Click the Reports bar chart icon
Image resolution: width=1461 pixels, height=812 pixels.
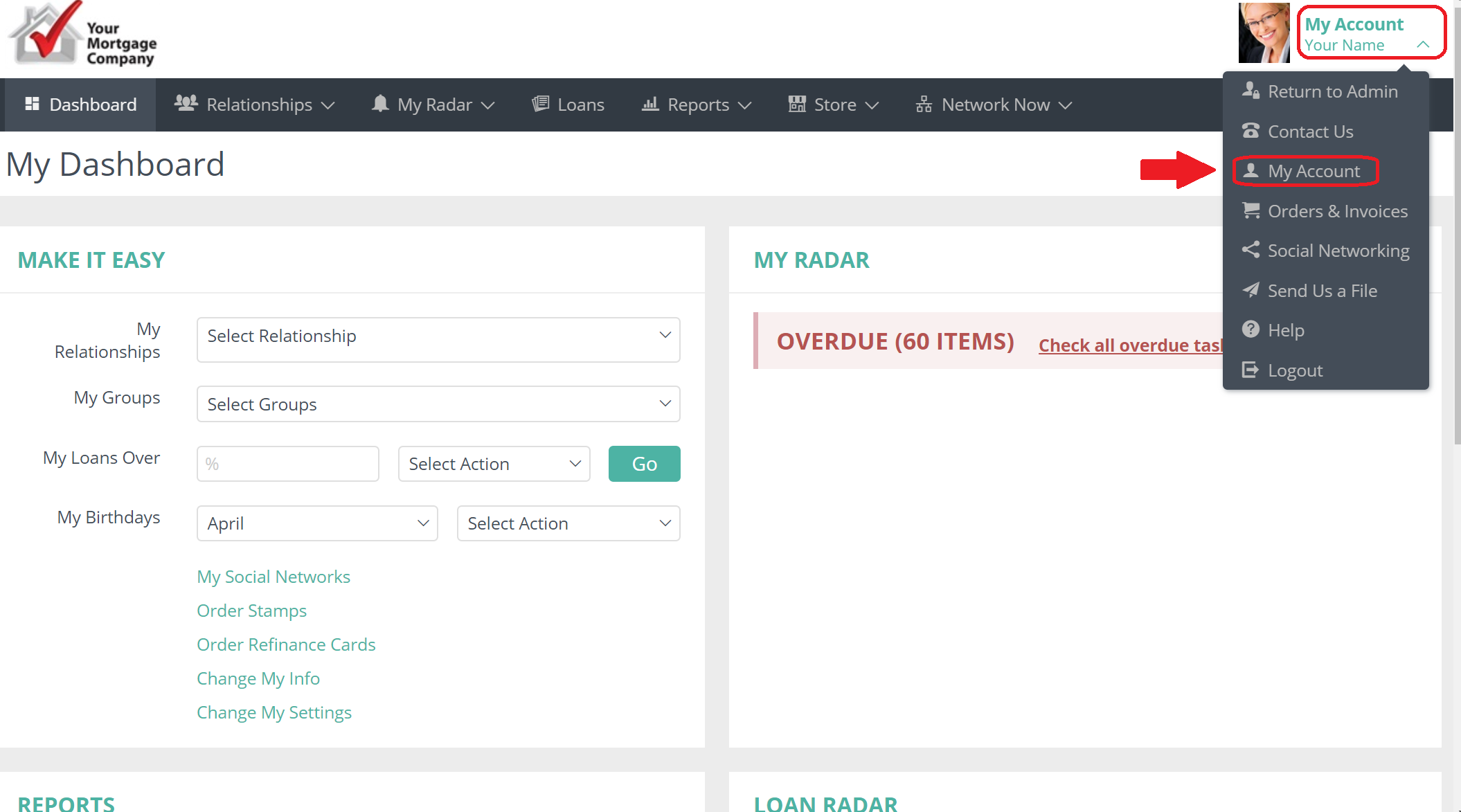point(650,104)
